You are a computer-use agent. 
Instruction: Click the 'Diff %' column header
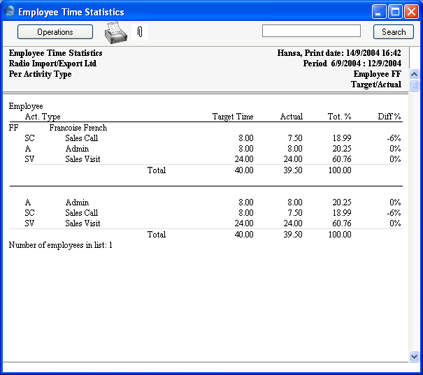tap(389, 117)
